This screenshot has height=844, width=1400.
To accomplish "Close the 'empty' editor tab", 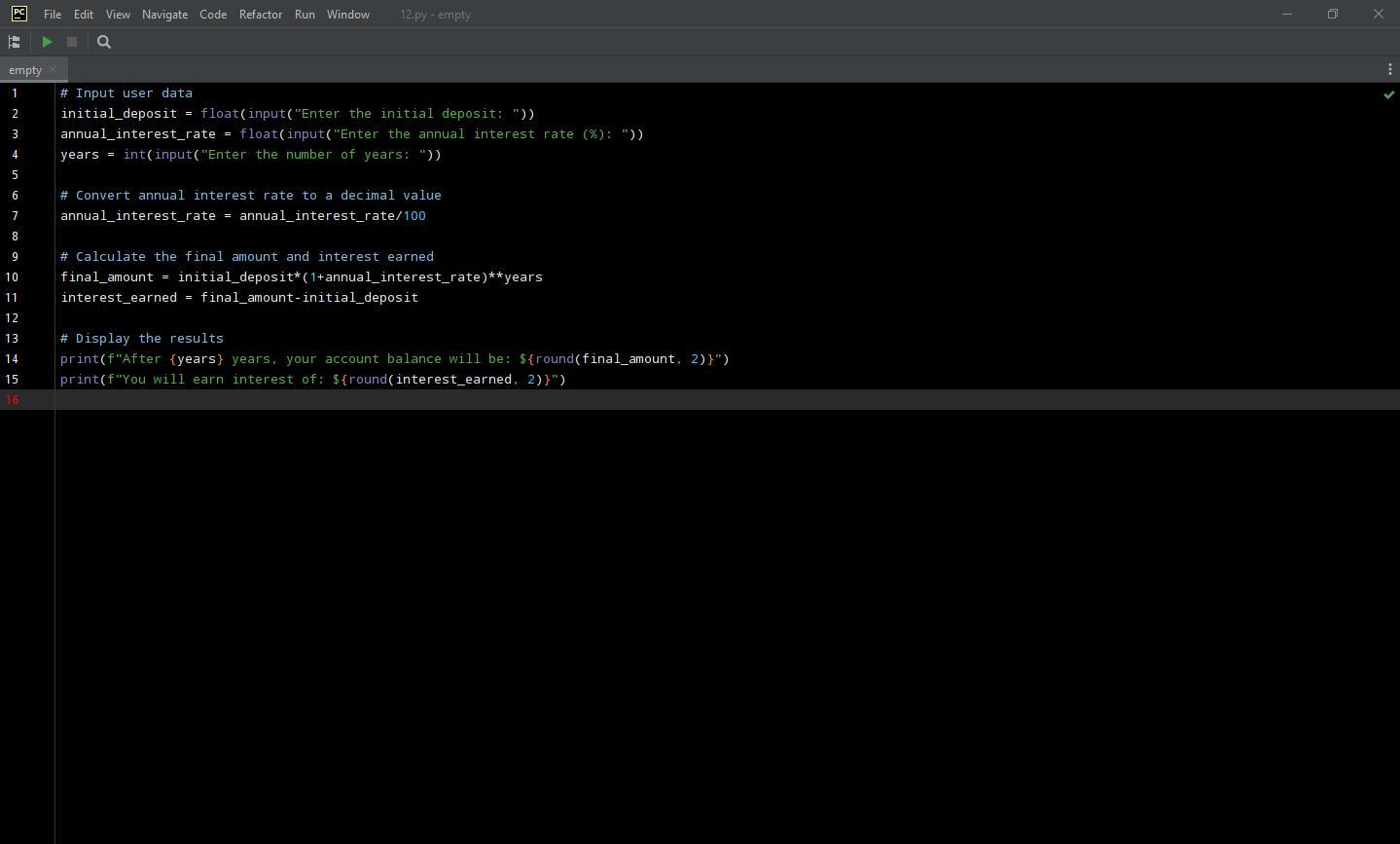I will (54, 69).
